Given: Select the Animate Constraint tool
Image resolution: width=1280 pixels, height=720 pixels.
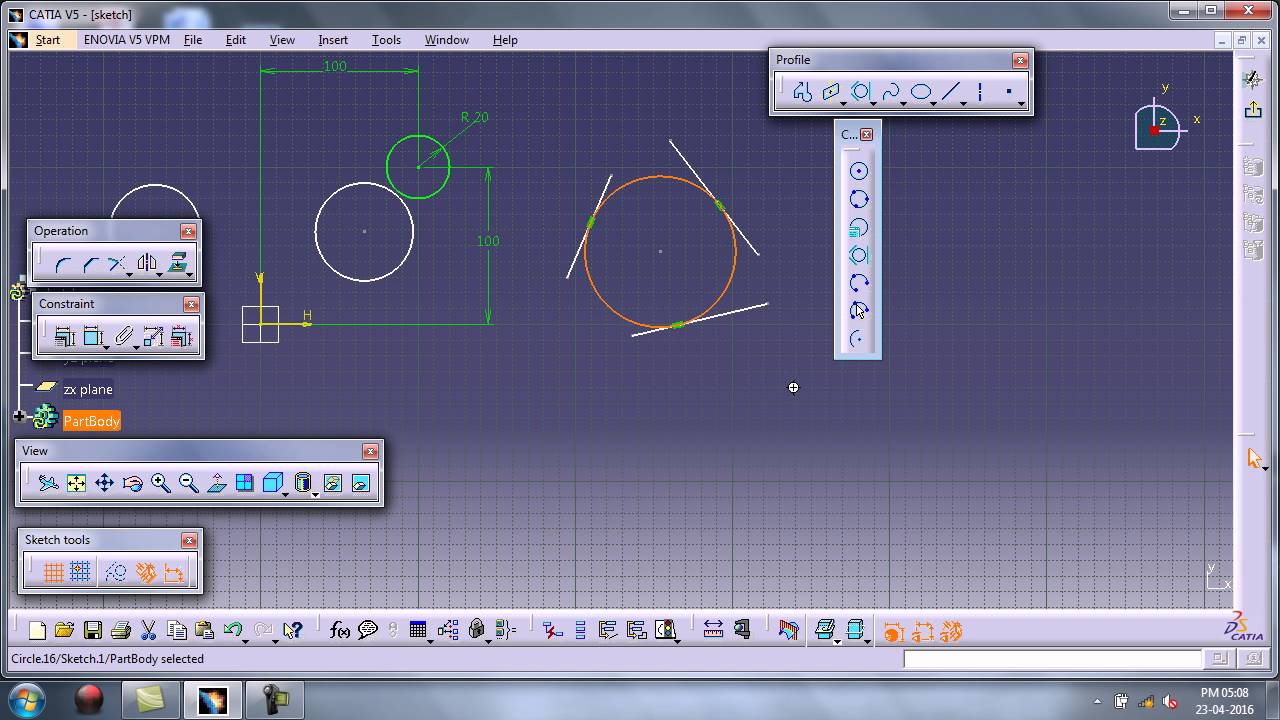Looking at the screenshot, I should point(153,337).
